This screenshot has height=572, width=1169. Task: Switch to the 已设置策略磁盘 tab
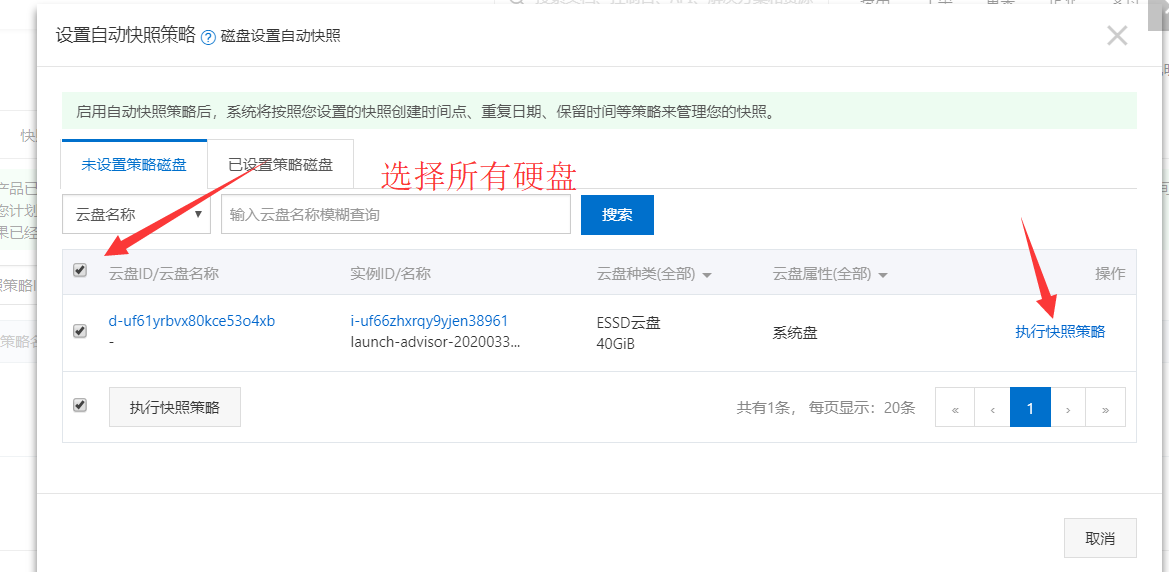280,165
